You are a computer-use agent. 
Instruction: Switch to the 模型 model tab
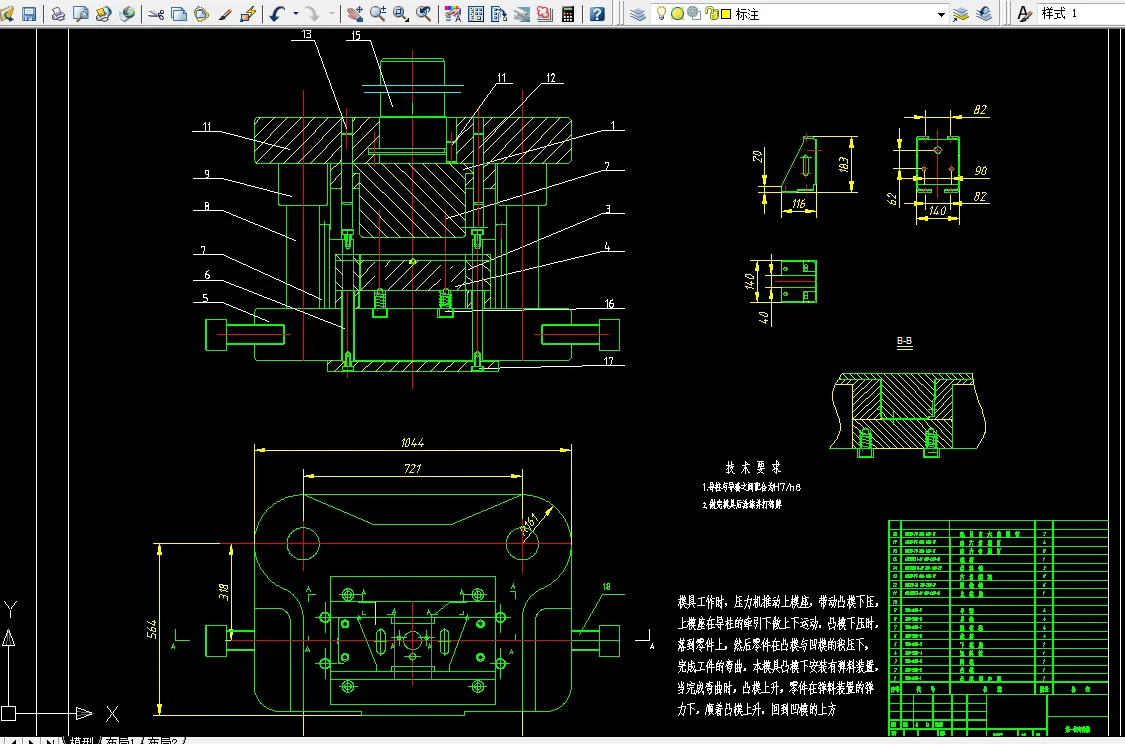coord(80,740)
